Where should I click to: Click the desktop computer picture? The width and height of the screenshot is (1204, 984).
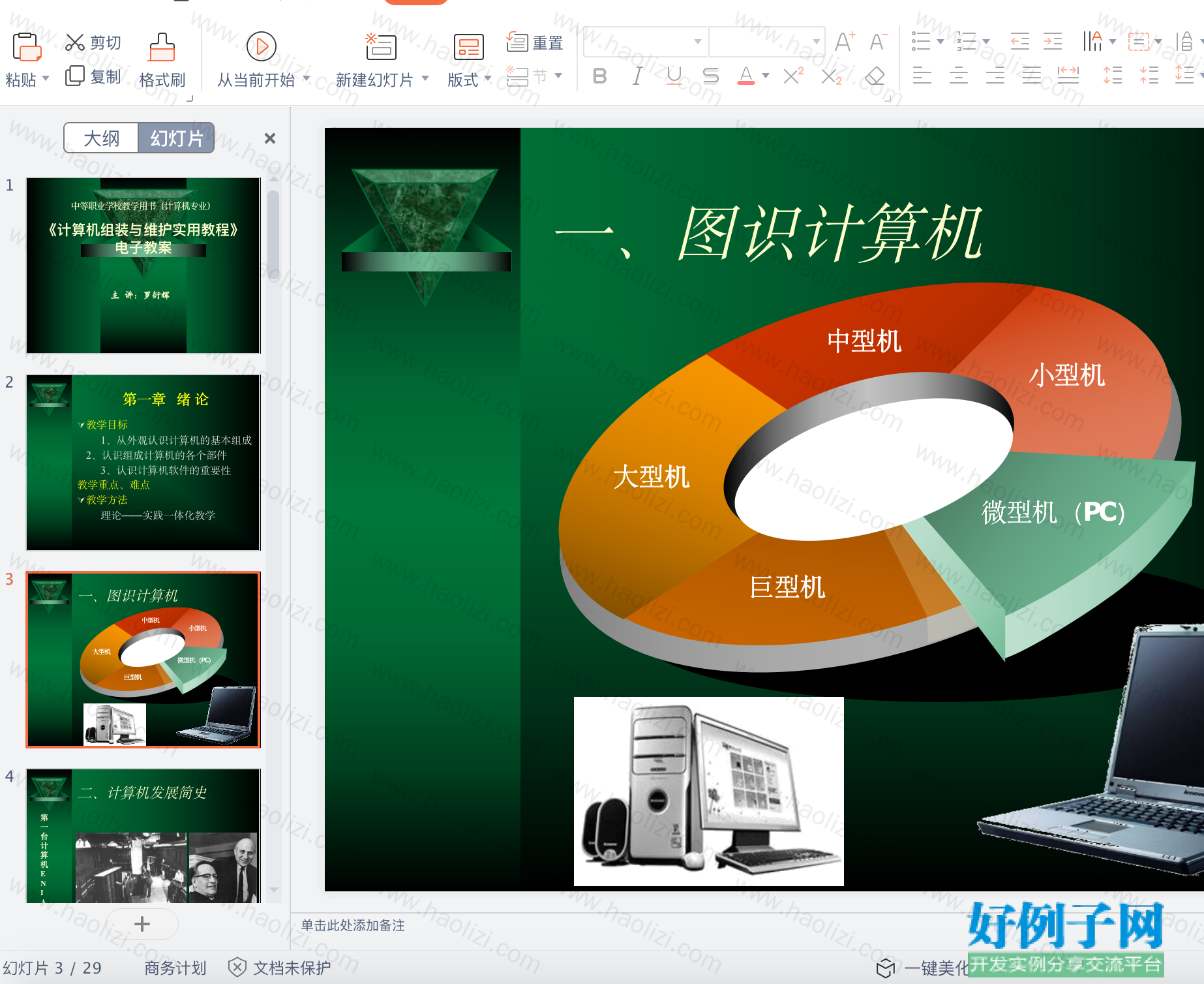(709, 792)
